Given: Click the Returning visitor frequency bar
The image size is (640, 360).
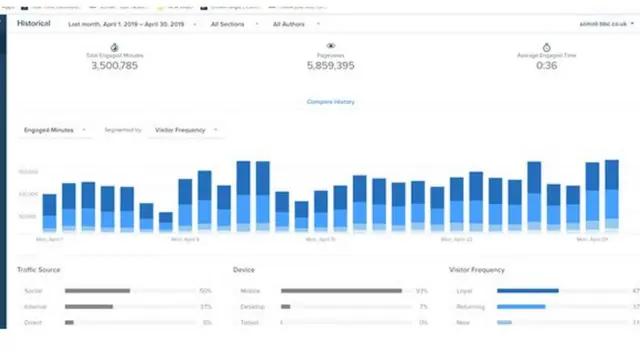Looking at the screenshot, I should click(521, 307).
